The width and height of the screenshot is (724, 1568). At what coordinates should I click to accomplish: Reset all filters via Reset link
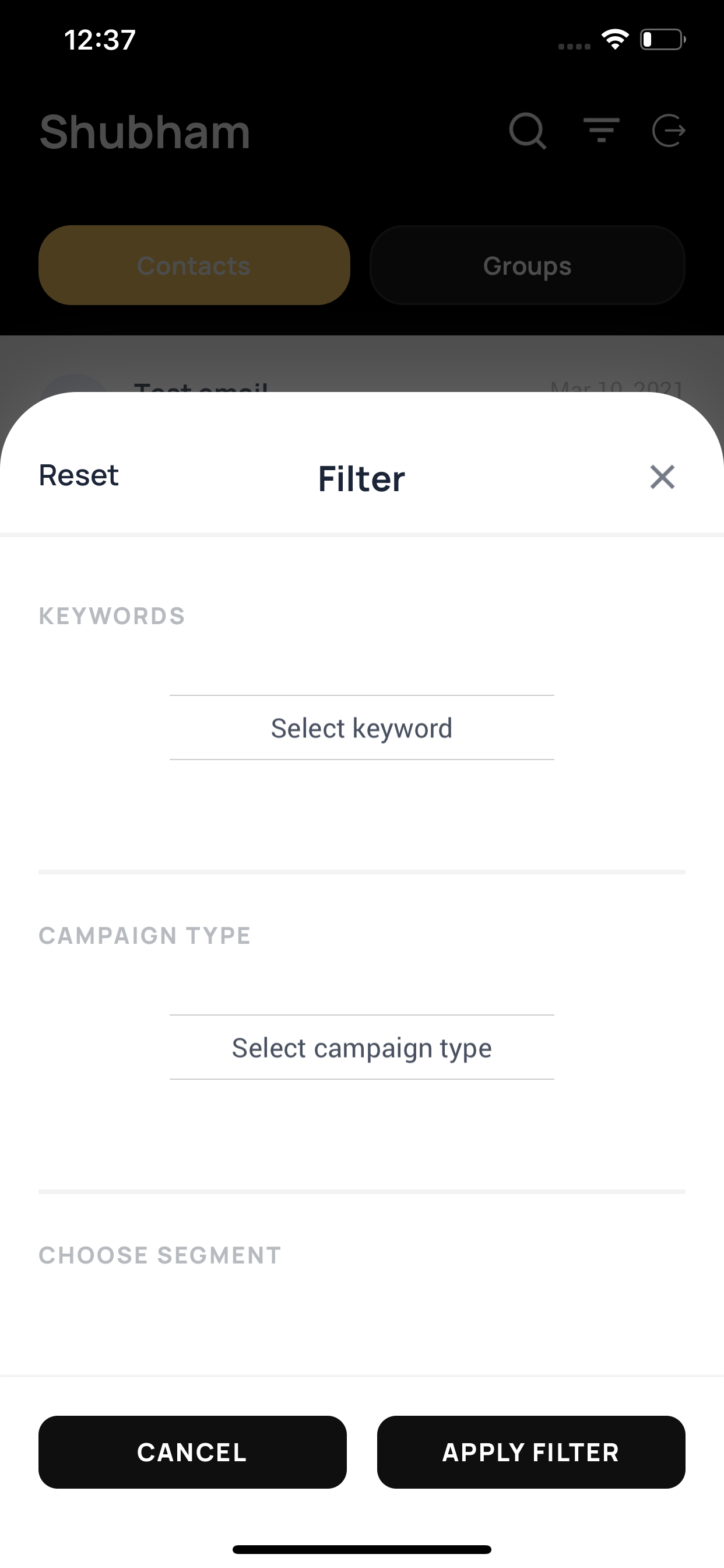point(79,475)
